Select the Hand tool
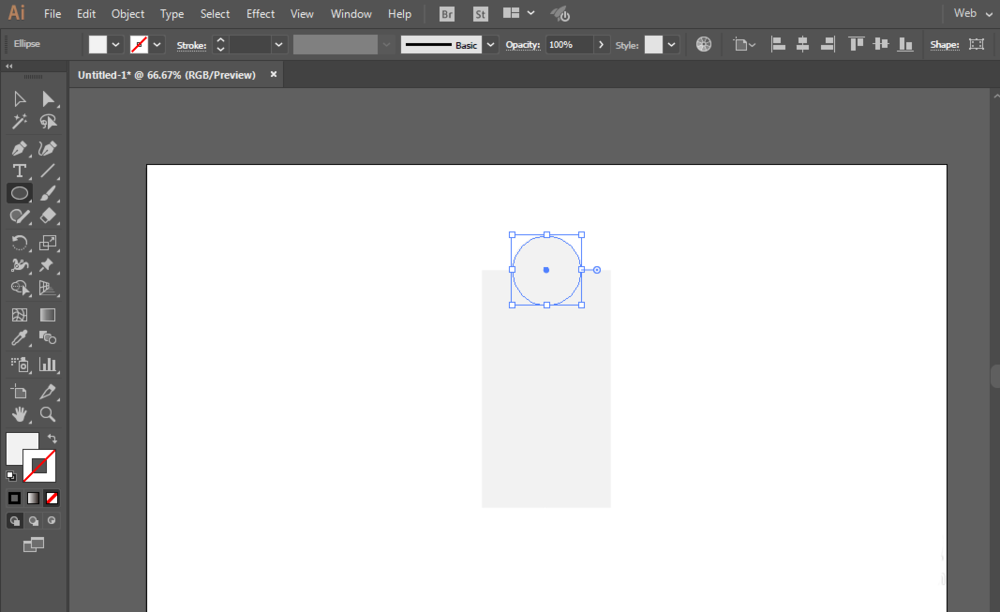The height and width of the screenshot is (612, 1000). 19,414
